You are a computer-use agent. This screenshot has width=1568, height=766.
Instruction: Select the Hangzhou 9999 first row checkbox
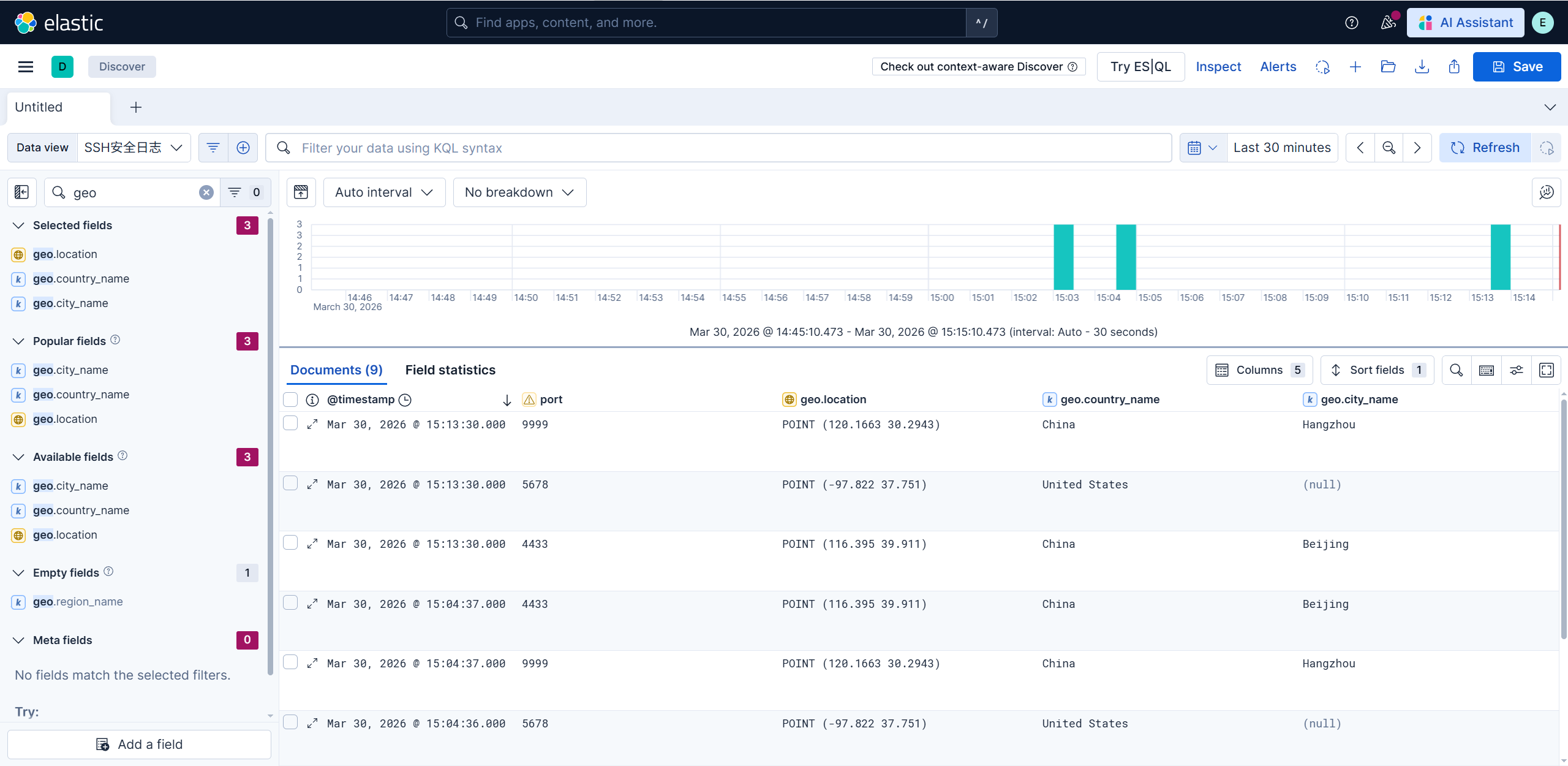290,423
